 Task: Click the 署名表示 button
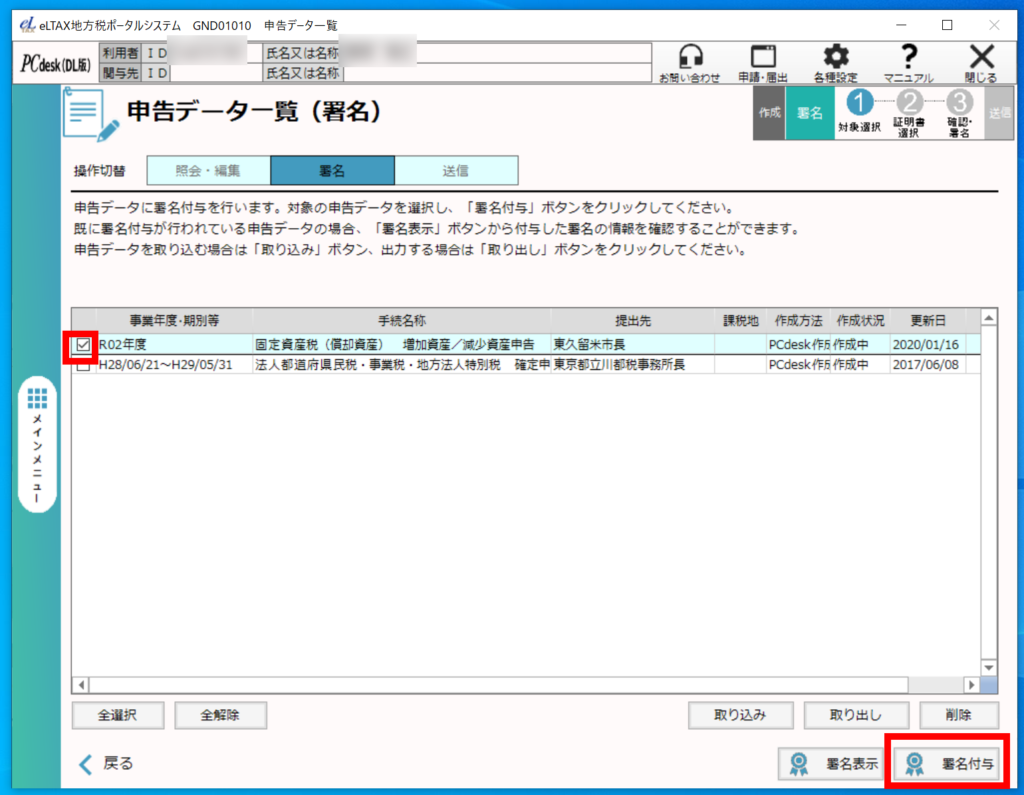click(834, 763)
